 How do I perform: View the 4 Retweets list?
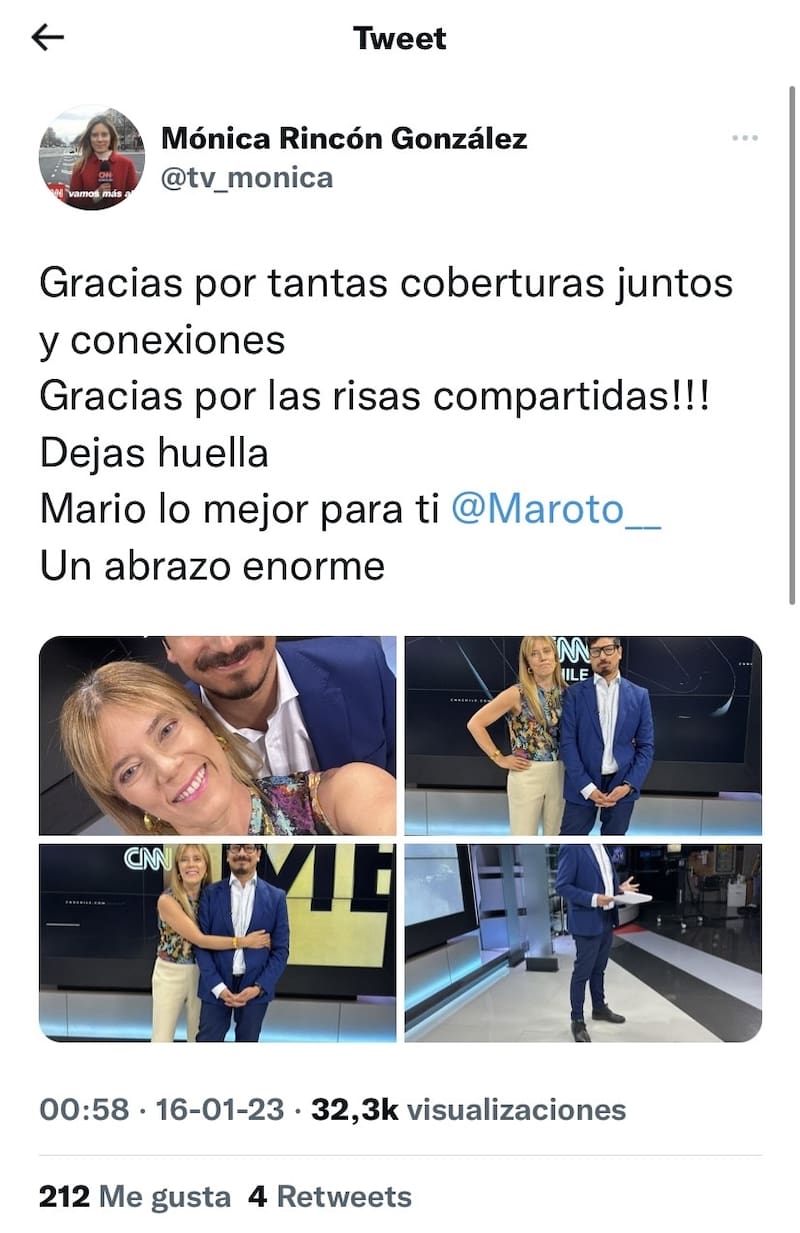(x=330, y=1197)
